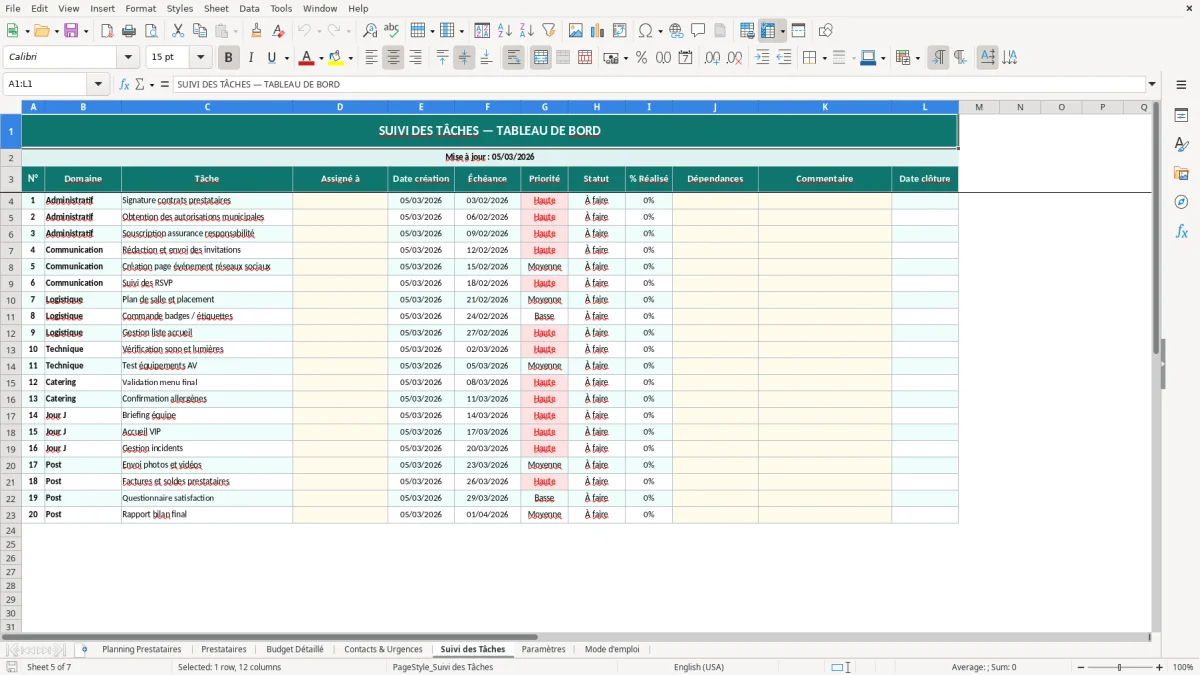1200x675 pixels.
Task: Click the zoom out minus button
Action: pyautogui.click(x=1080, y=667)
